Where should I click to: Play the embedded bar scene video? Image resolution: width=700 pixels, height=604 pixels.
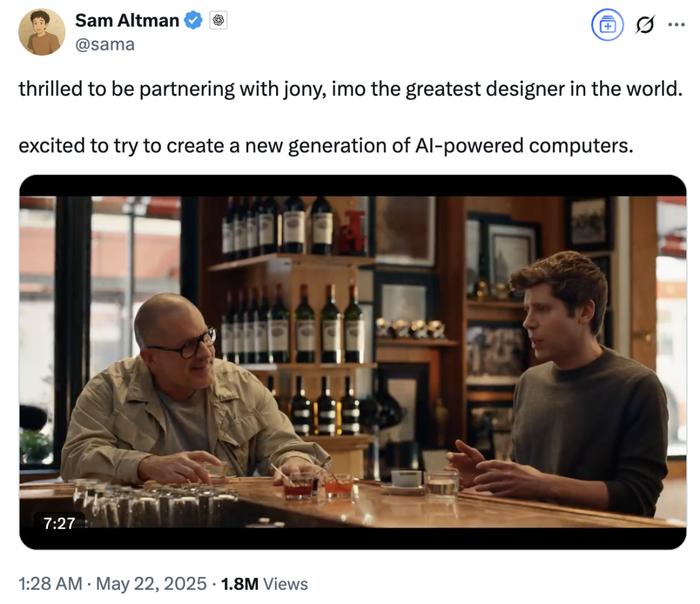tap(353, 362)
